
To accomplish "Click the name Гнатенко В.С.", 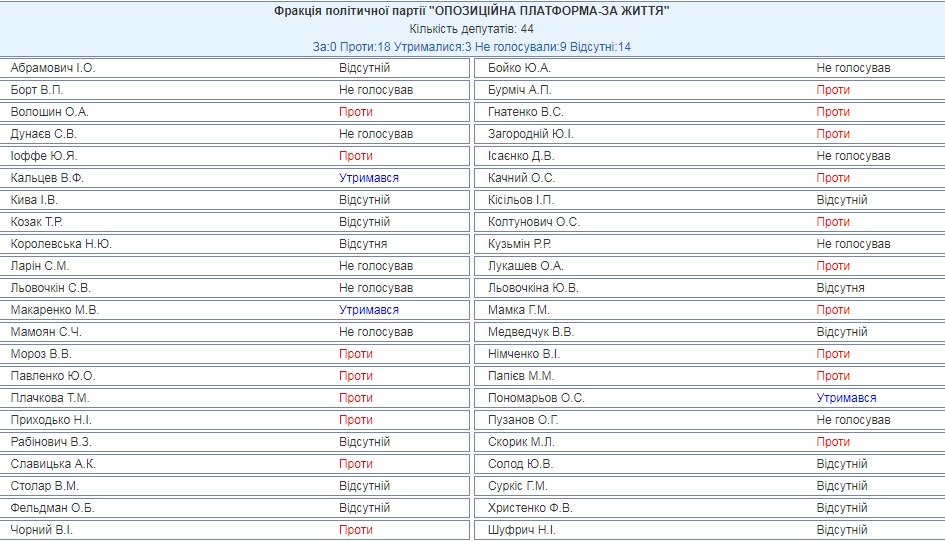I will pos(526,112).
